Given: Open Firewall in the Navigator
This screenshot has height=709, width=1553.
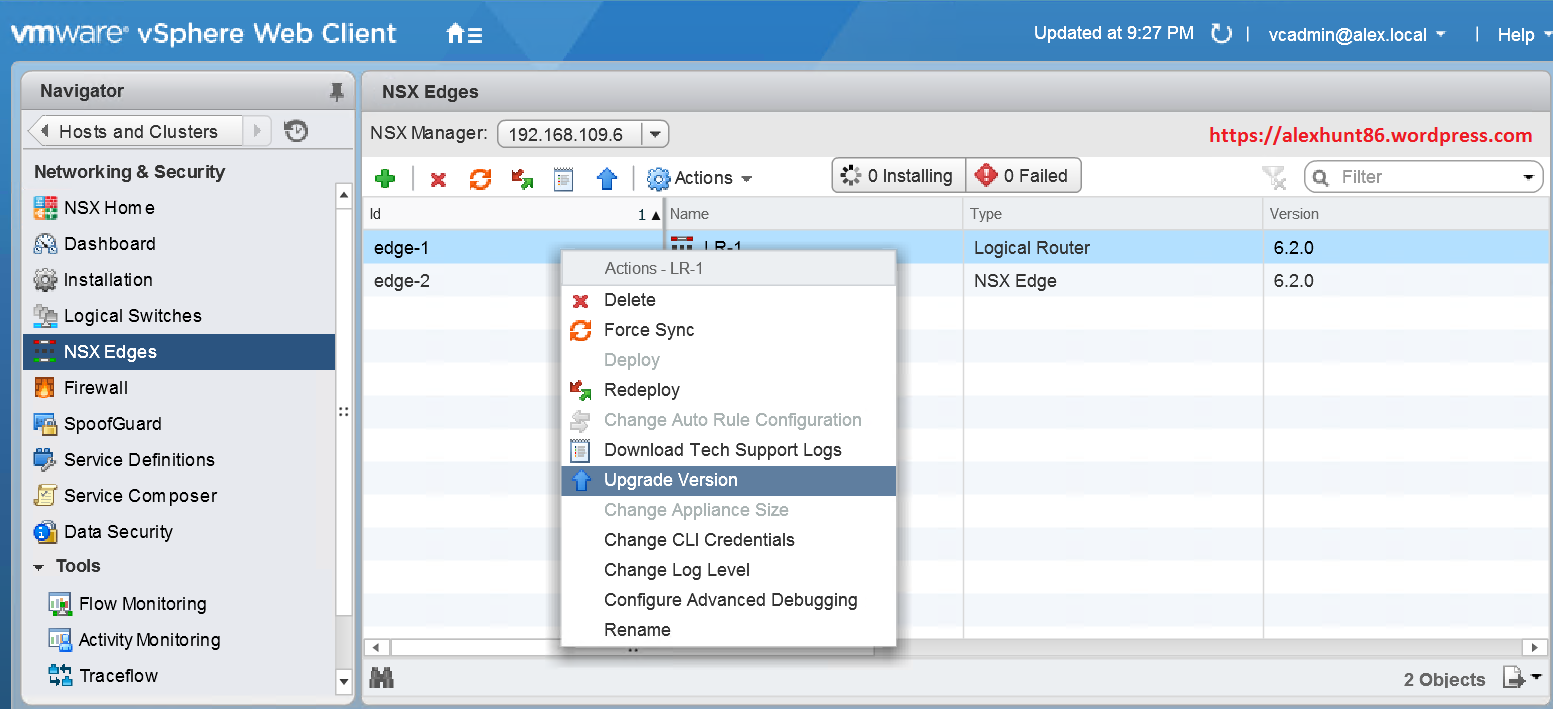Looking at the screenshot, I should tap(96, 388).
